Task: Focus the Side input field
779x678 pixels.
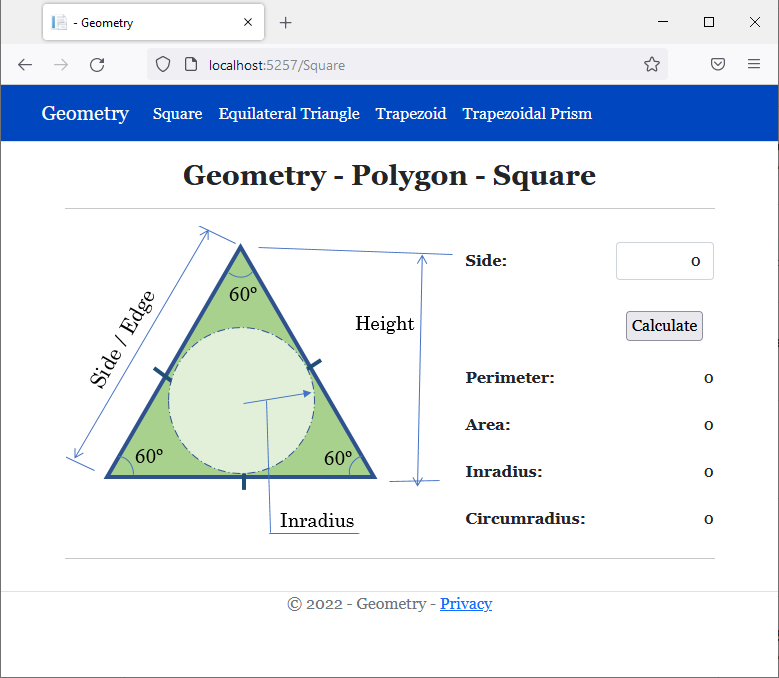Action: click(665, 261)
